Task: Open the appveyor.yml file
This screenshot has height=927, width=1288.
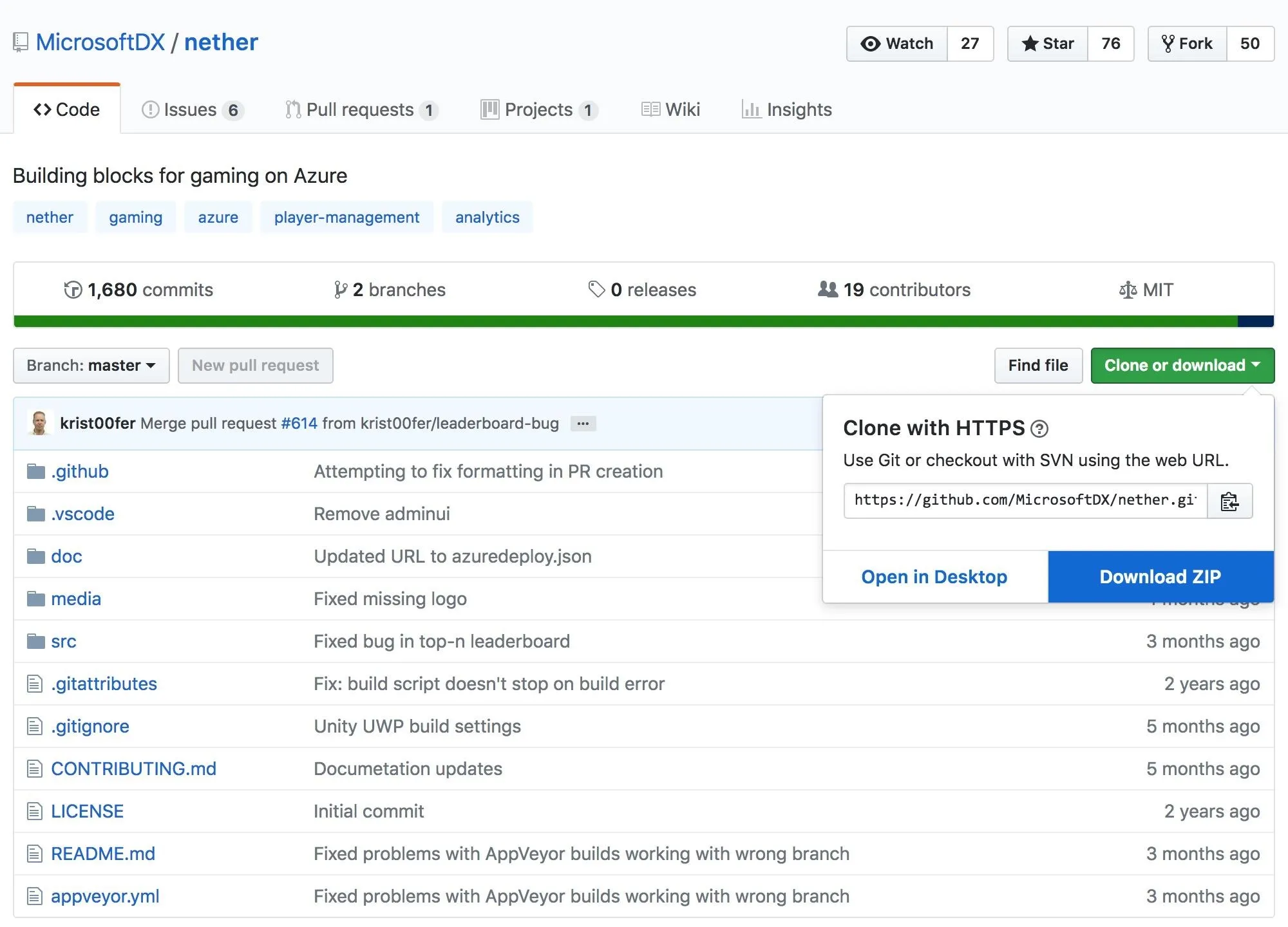Action: [105, 896]
